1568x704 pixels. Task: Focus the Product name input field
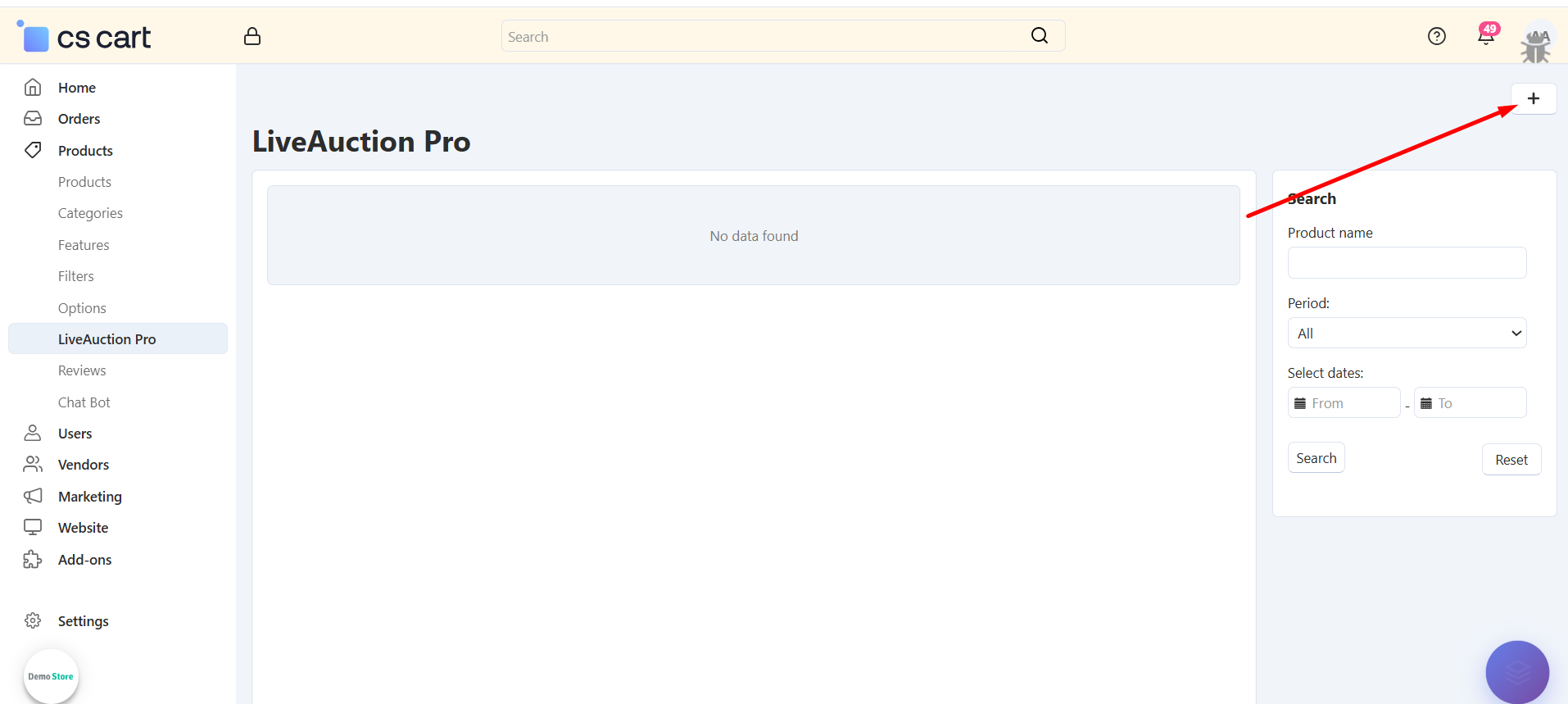click(x=1406, y=263)
